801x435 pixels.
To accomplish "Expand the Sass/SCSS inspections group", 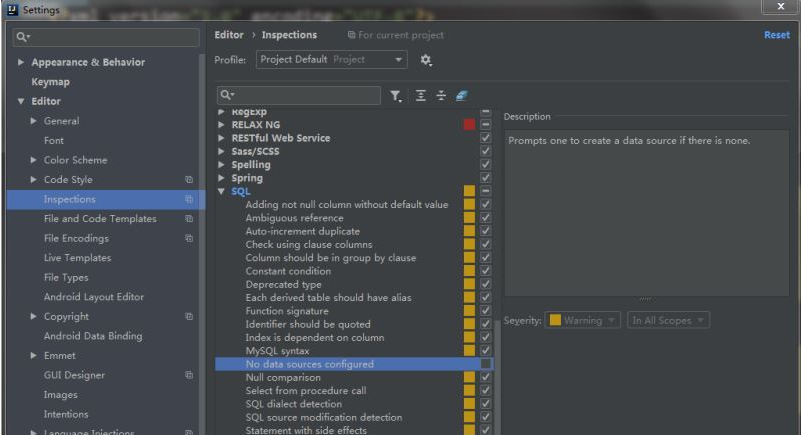I will [221, 151].
